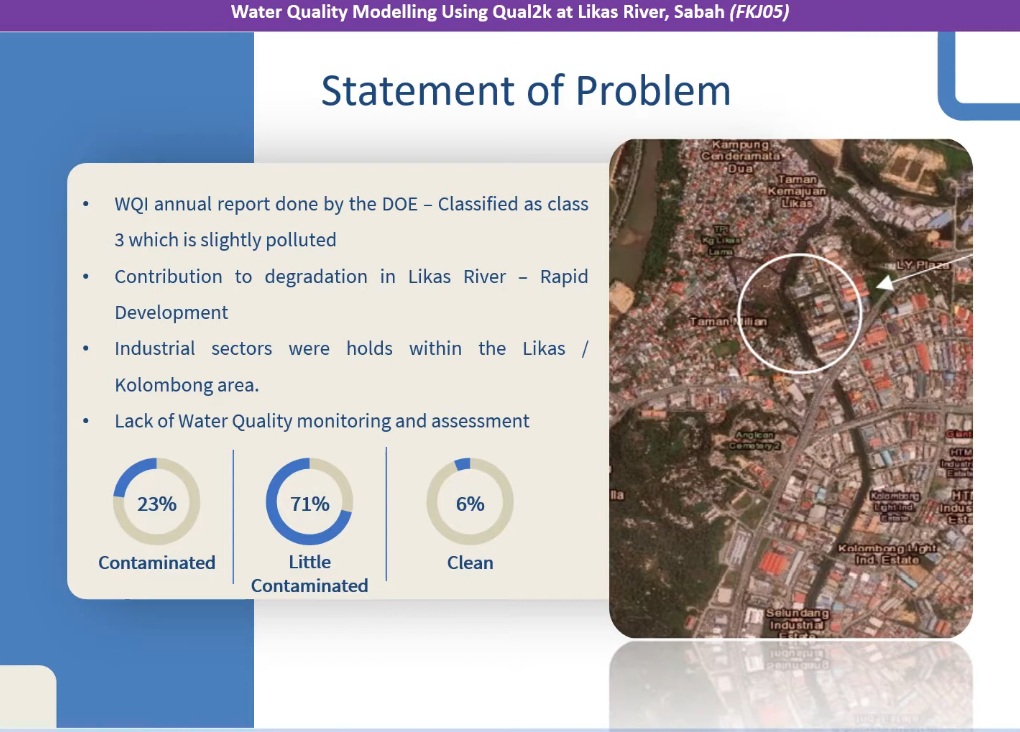Screen dimensions: 1020x732
Task: Click the 23% Contaminated donut chart
Action: tap(157, 503)
